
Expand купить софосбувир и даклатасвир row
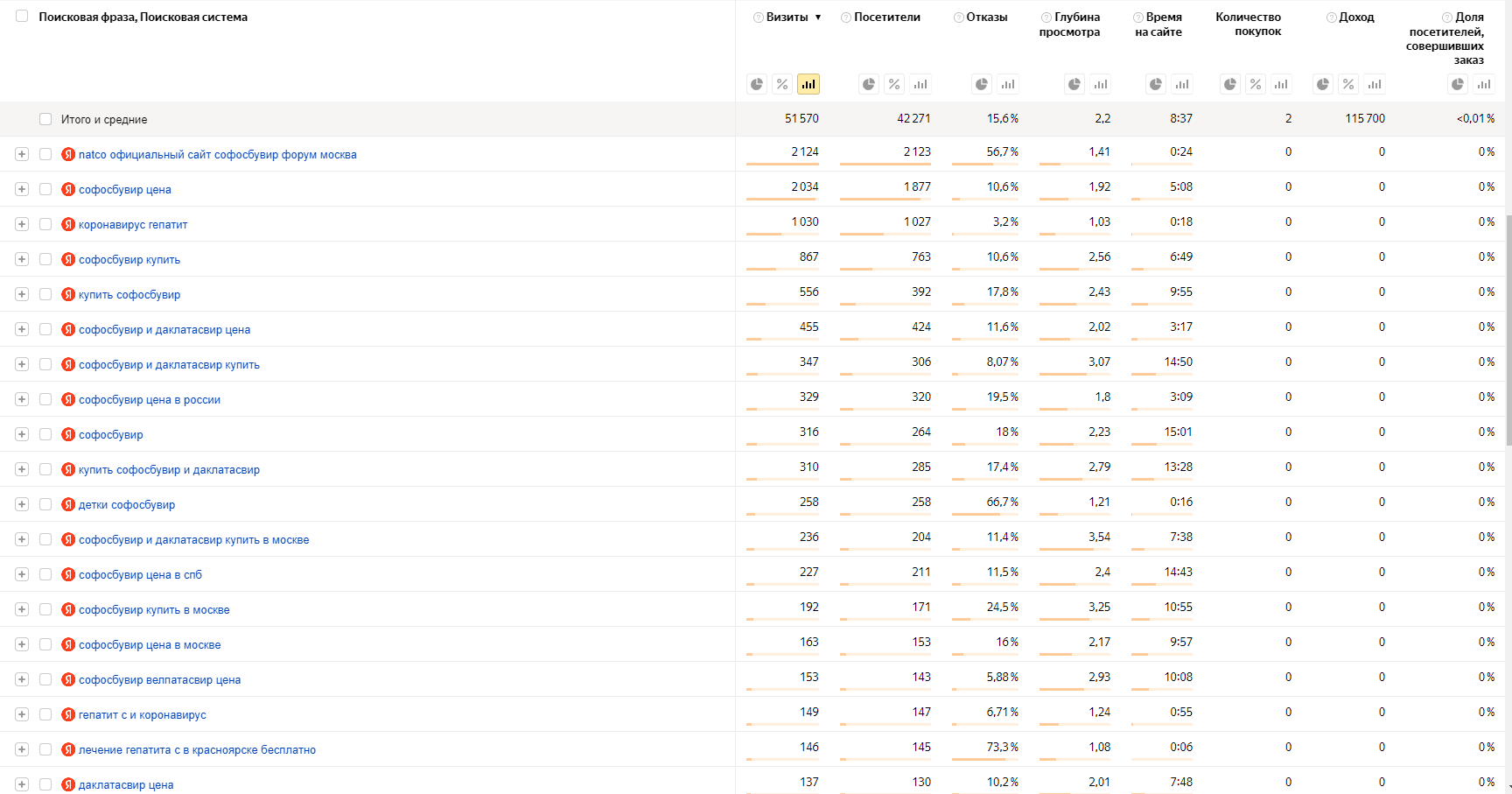(x=22, y=469)
